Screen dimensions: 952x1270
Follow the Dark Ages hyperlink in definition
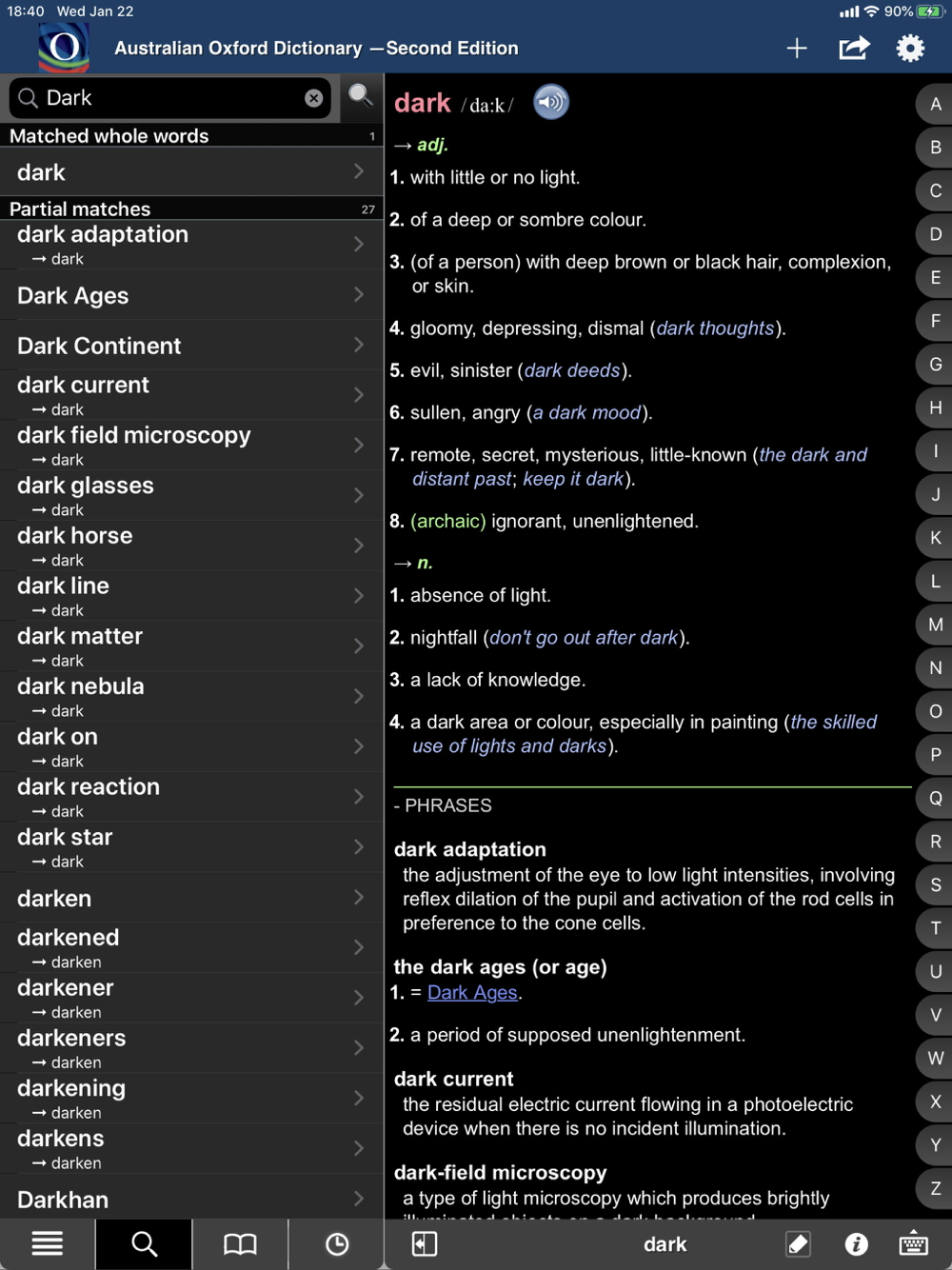click(x=472, y=992)
